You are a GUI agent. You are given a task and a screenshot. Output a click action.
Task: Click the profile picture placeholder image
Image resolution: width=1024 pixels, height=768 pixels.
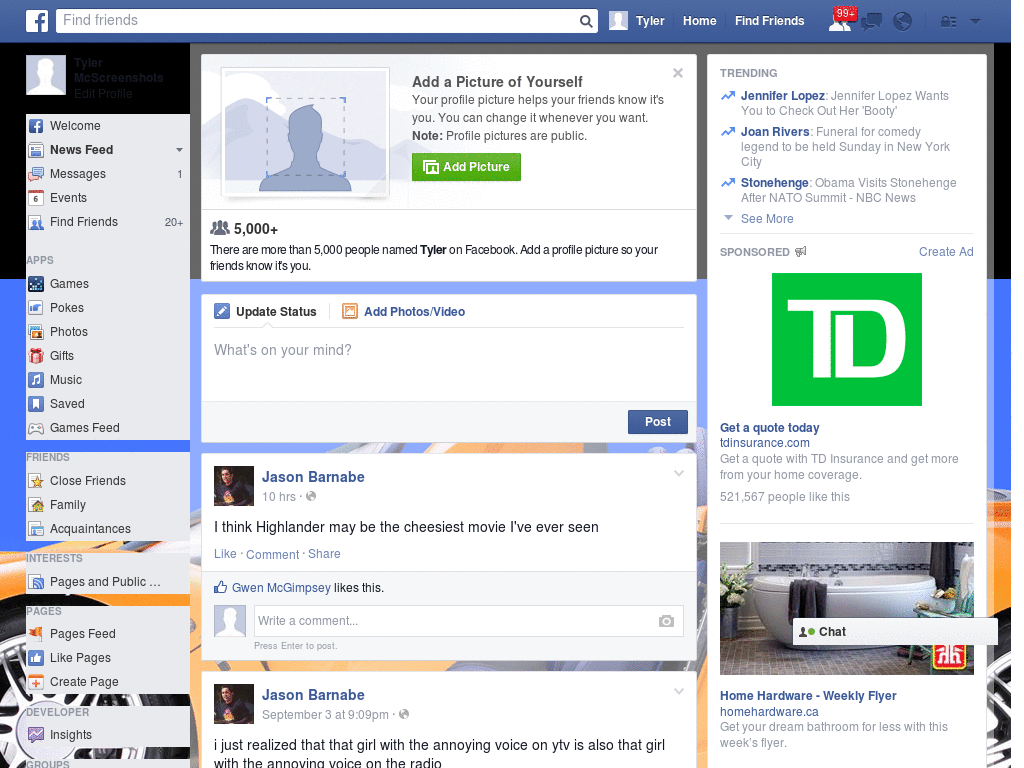[306, 133]
